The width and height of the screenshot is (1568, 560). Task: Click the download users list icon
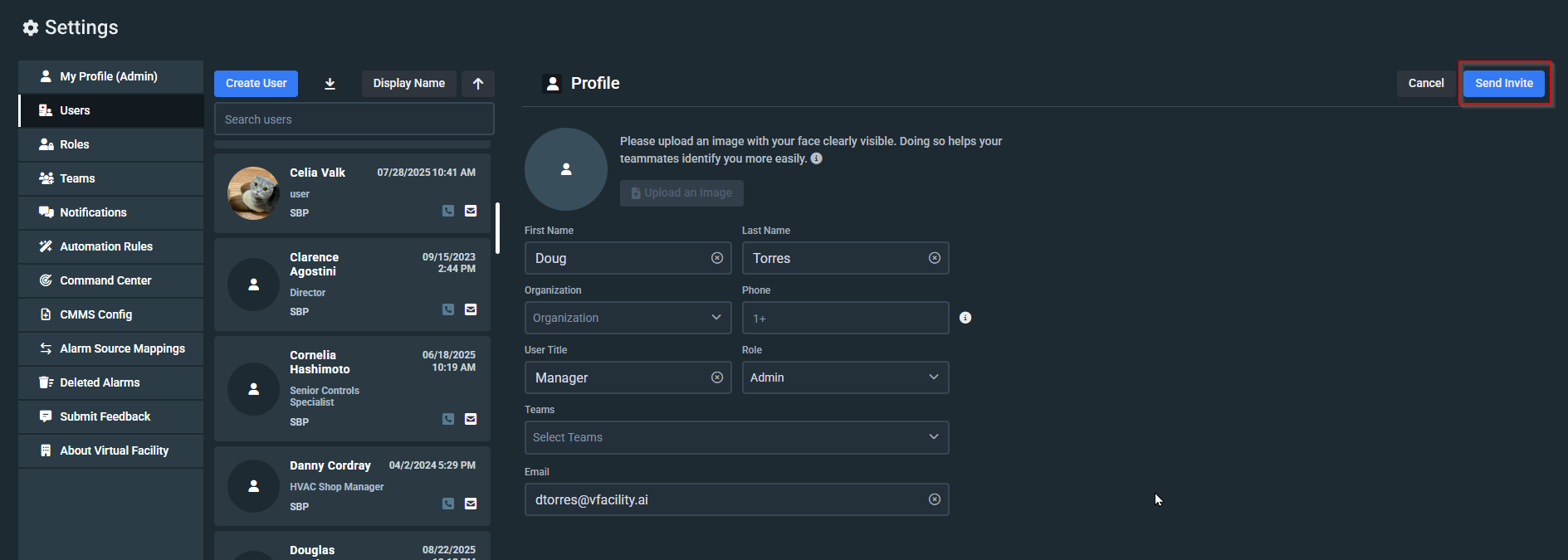pos(330,84)
